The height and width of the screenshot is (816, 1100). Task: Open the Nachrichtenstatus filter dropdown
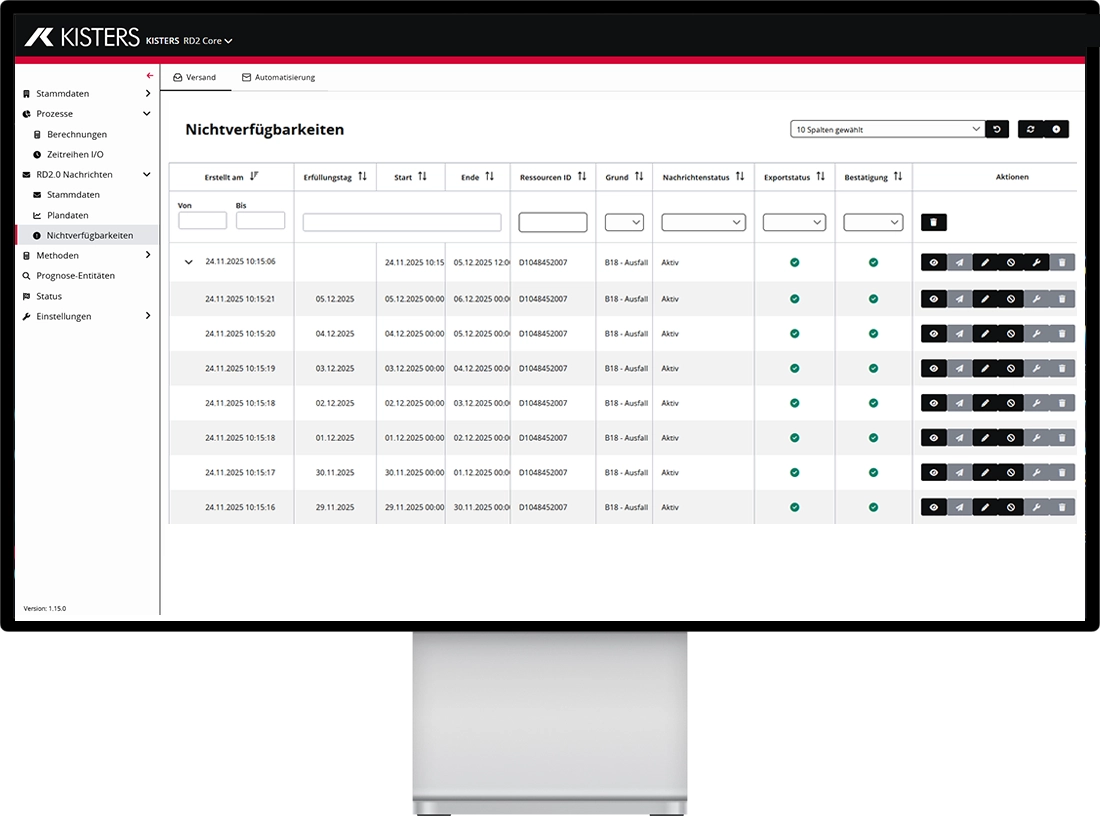703,222
